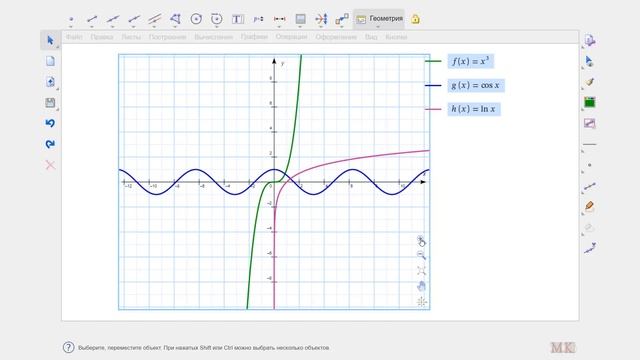The height and width of the screenshot is (360, 640).
Task: Select the hand pan tool on graph
Action: click(x=421, y=286)
